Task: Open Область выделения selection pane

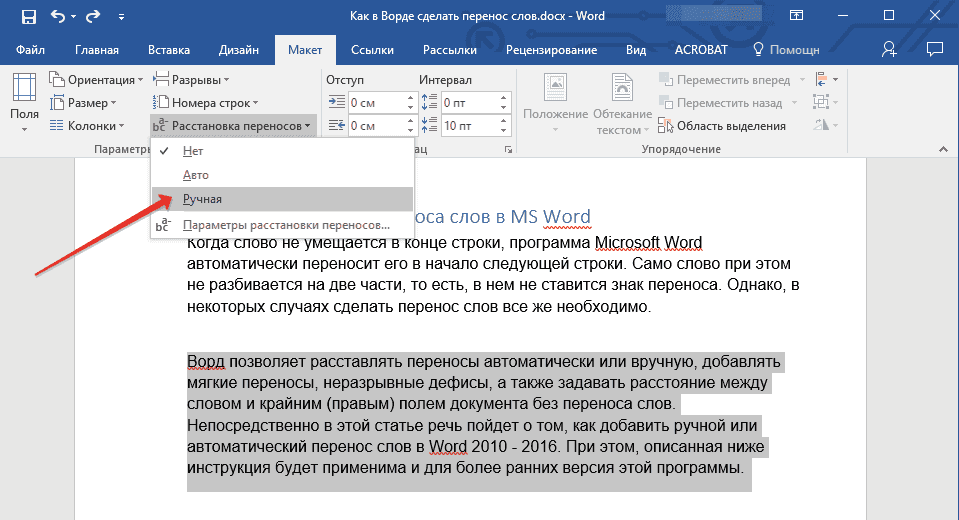Action: (x=722, y=126)
